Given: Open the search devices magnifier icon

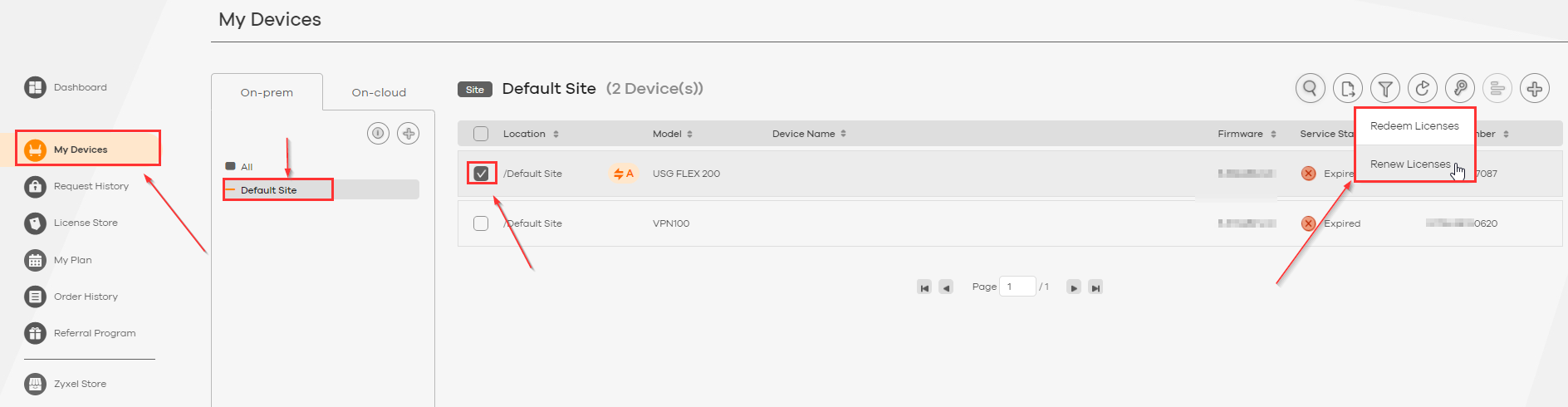Looking at the screenshot, I should pyautogui.click(x=1311, y=88).
